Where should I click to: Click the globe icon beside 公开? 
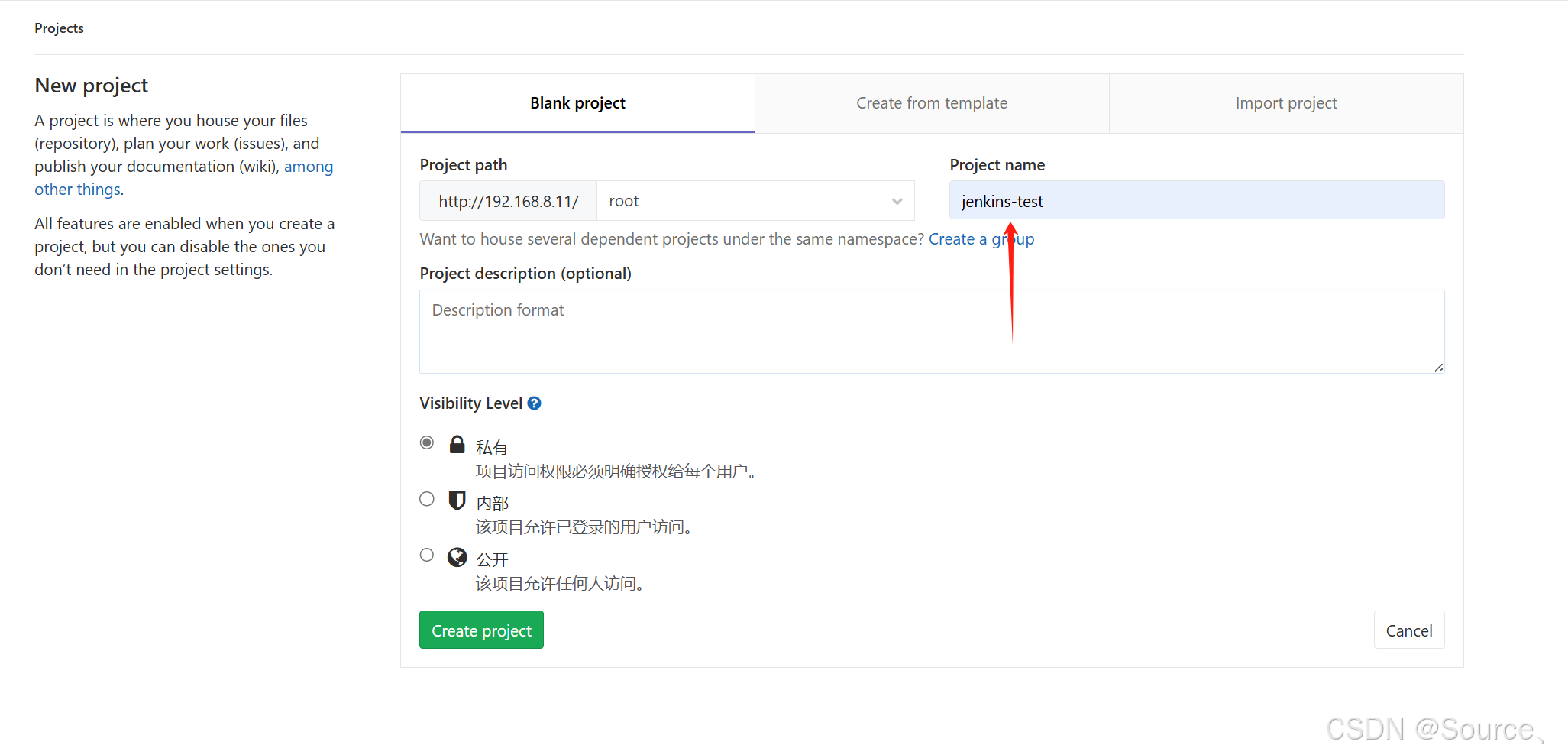[x=457, y=557]
